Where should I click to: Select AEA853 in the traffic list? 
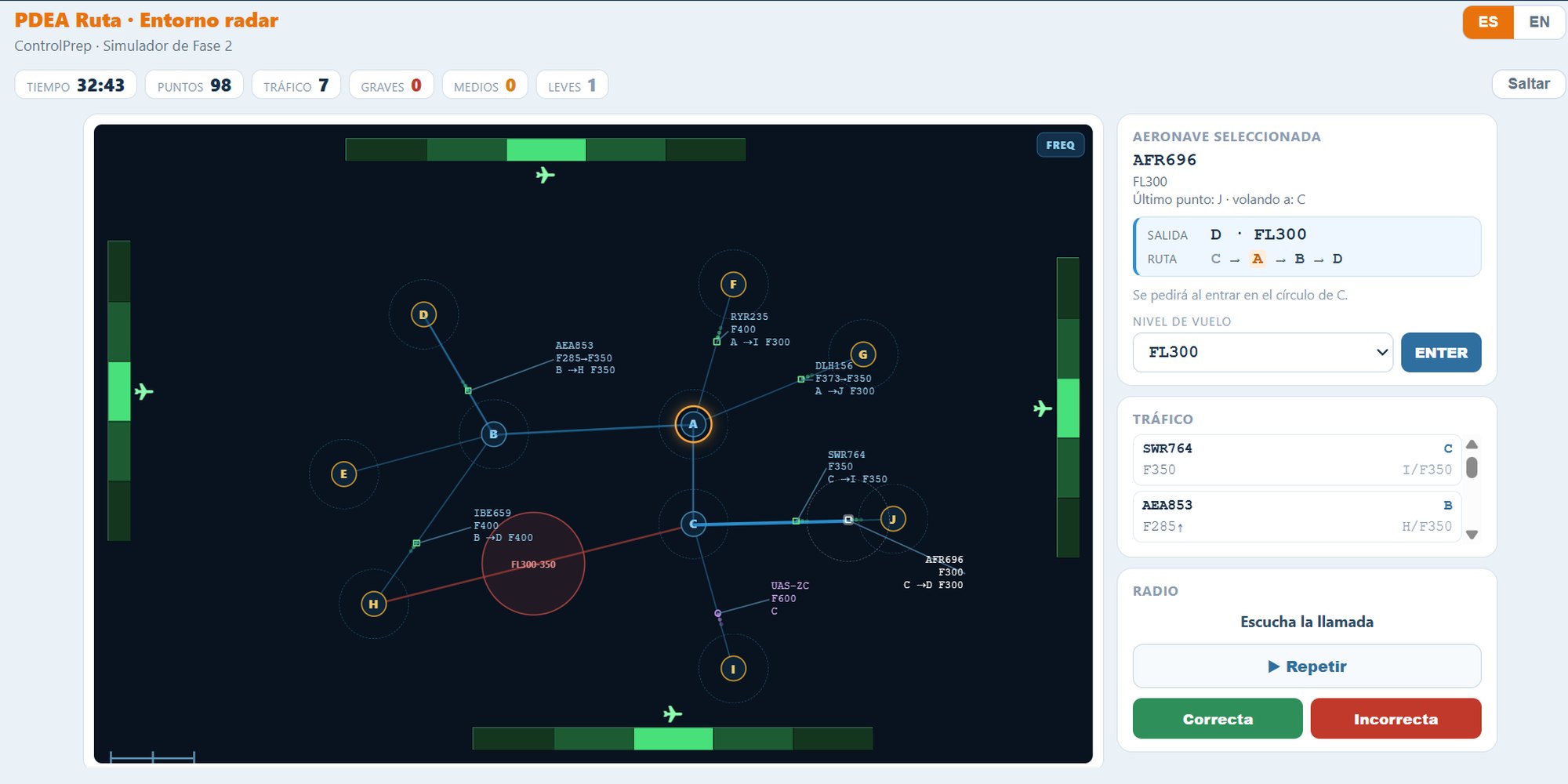[1297, 516]
